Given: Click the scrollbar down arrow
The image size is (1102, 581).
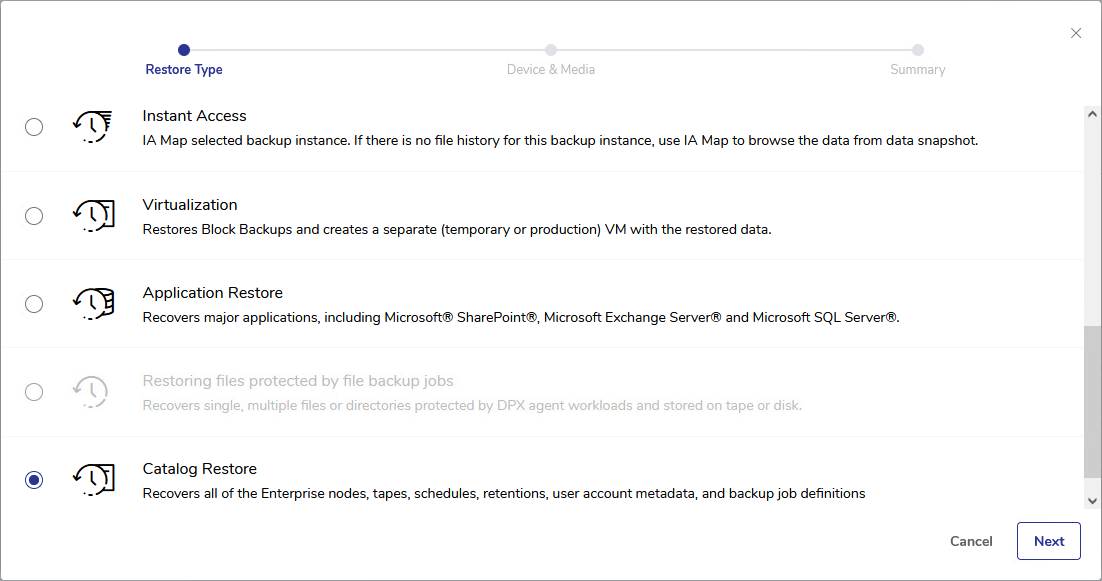Looking at the screenshot, I should pos(1092,500).
